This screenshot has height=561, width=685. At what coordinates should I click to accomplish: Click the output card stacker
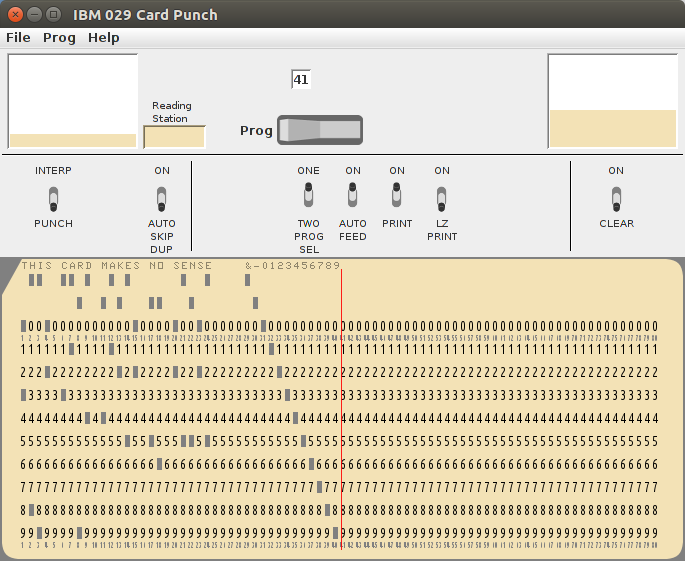[612, 101]
